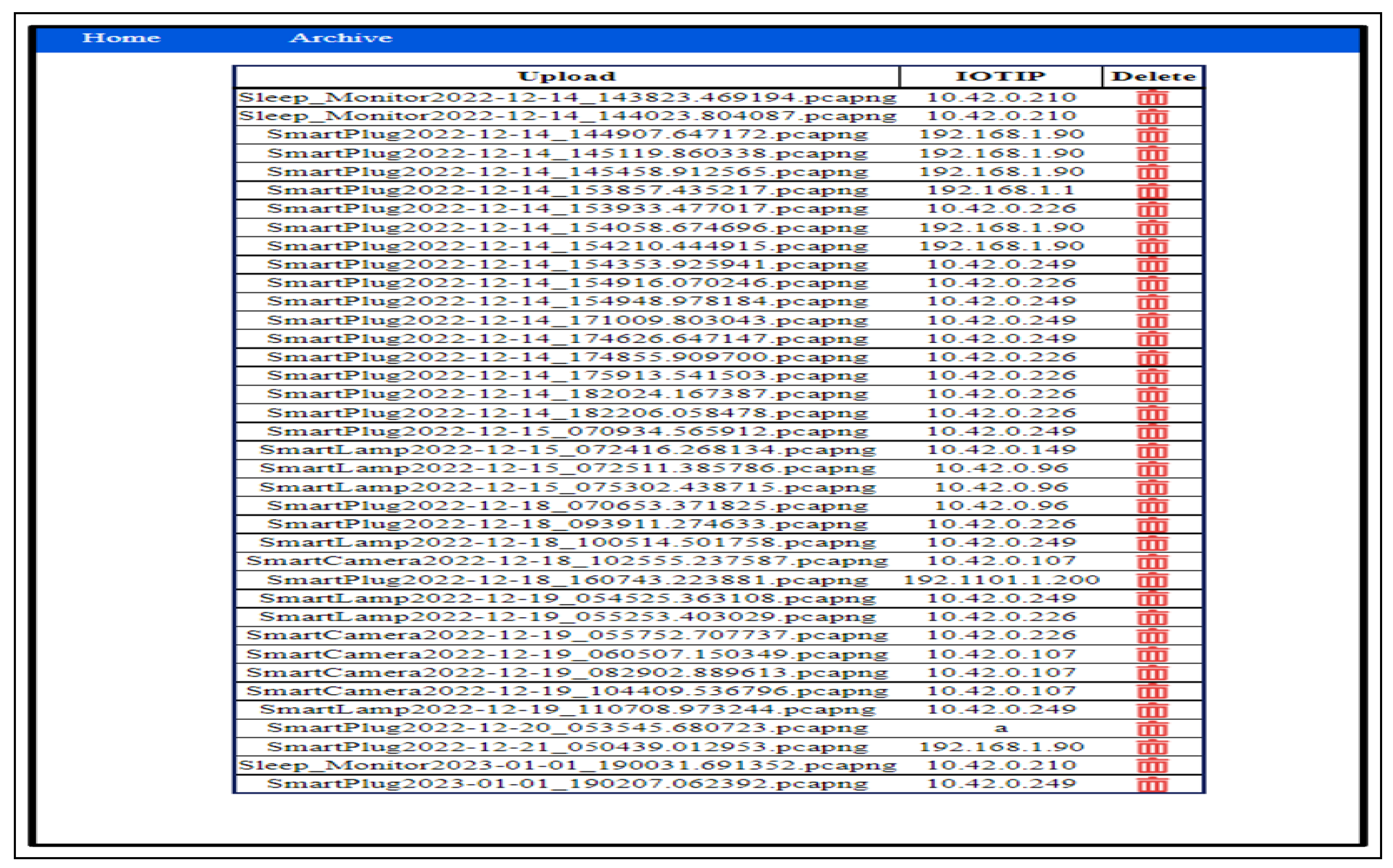Open file SmartPlug2022-12-14_144907.647172.pcapng

[x=567, y=134]
